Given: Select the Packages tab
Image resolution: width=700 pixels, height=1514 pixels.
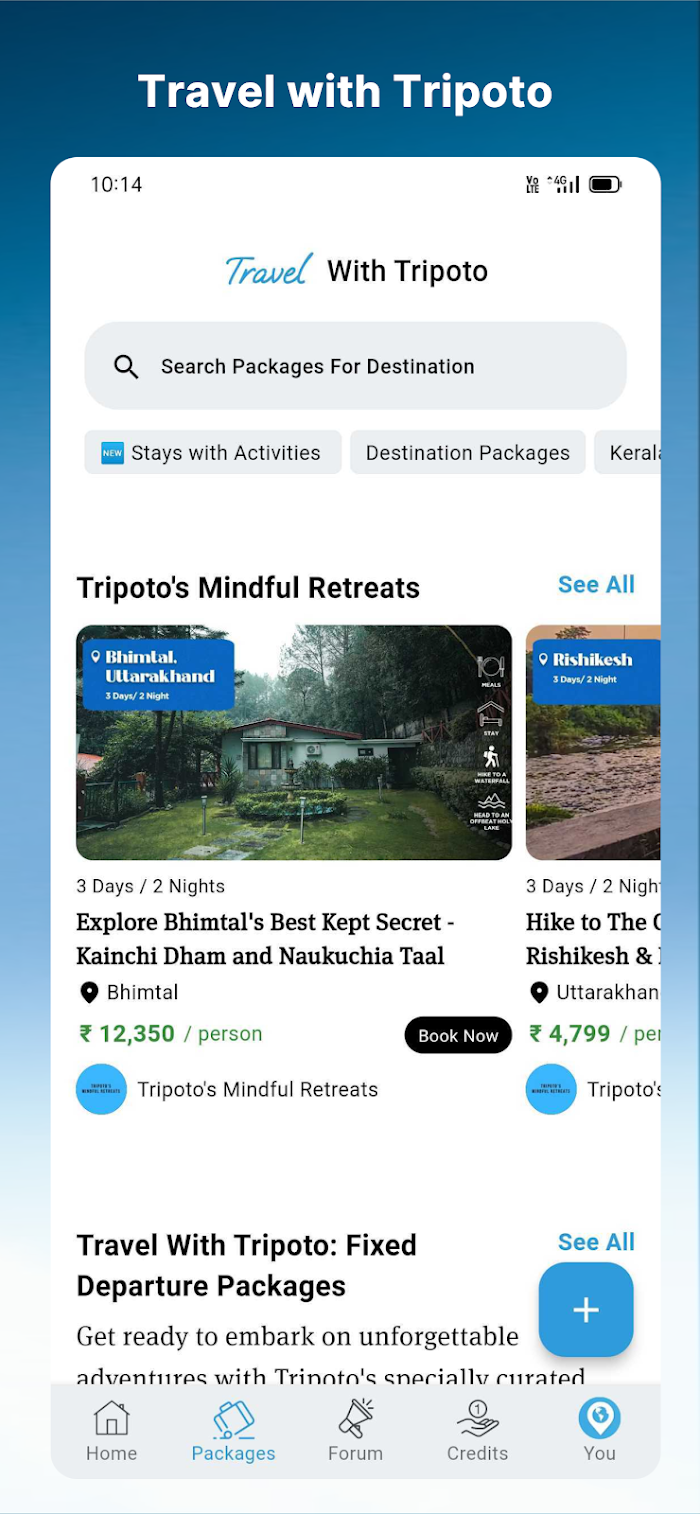Looking at the screenshot, I should (x=233, y=1431).
